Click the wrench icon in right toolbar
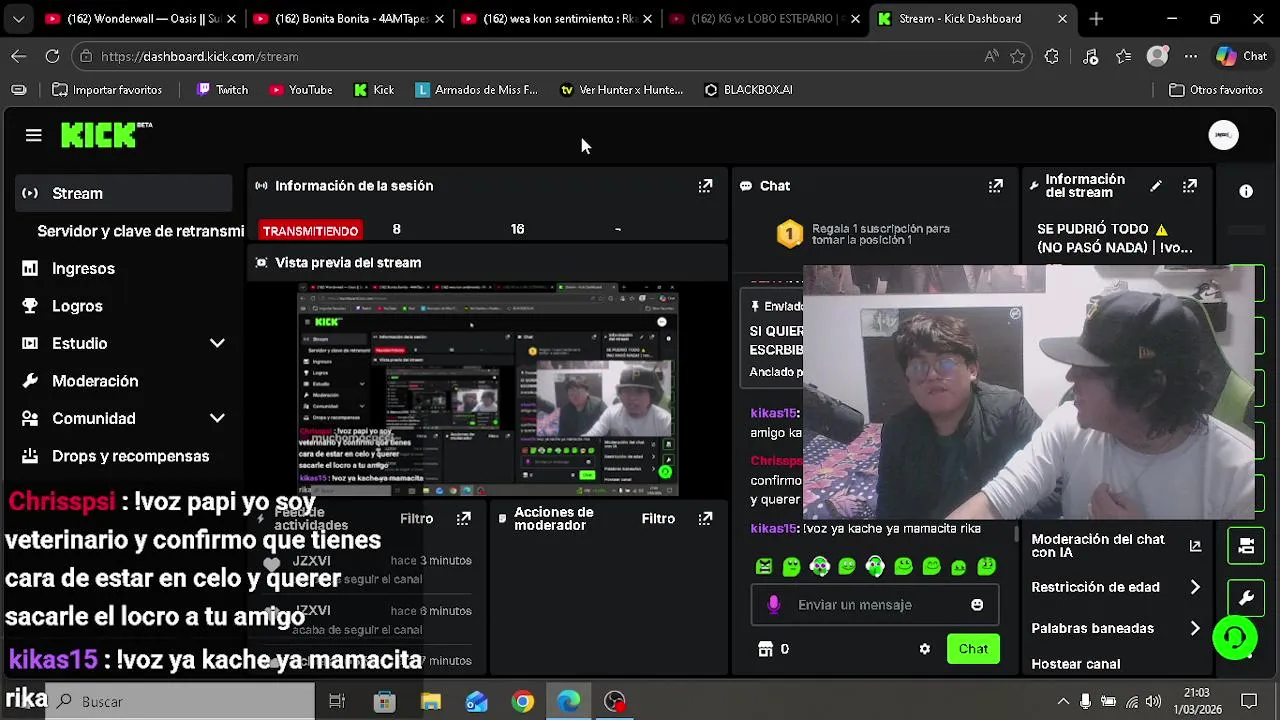 click(x=1246, y=598)
